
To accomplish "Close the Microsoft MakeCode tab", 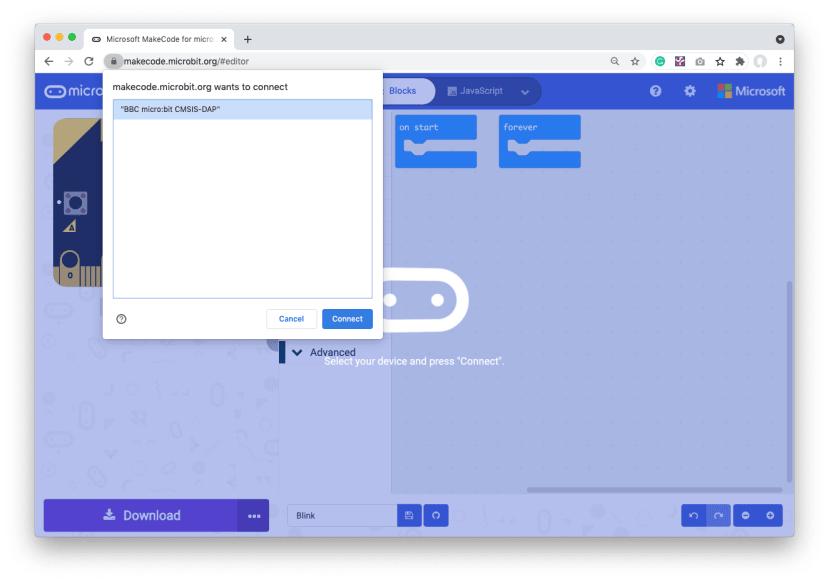I will (224, 39).
